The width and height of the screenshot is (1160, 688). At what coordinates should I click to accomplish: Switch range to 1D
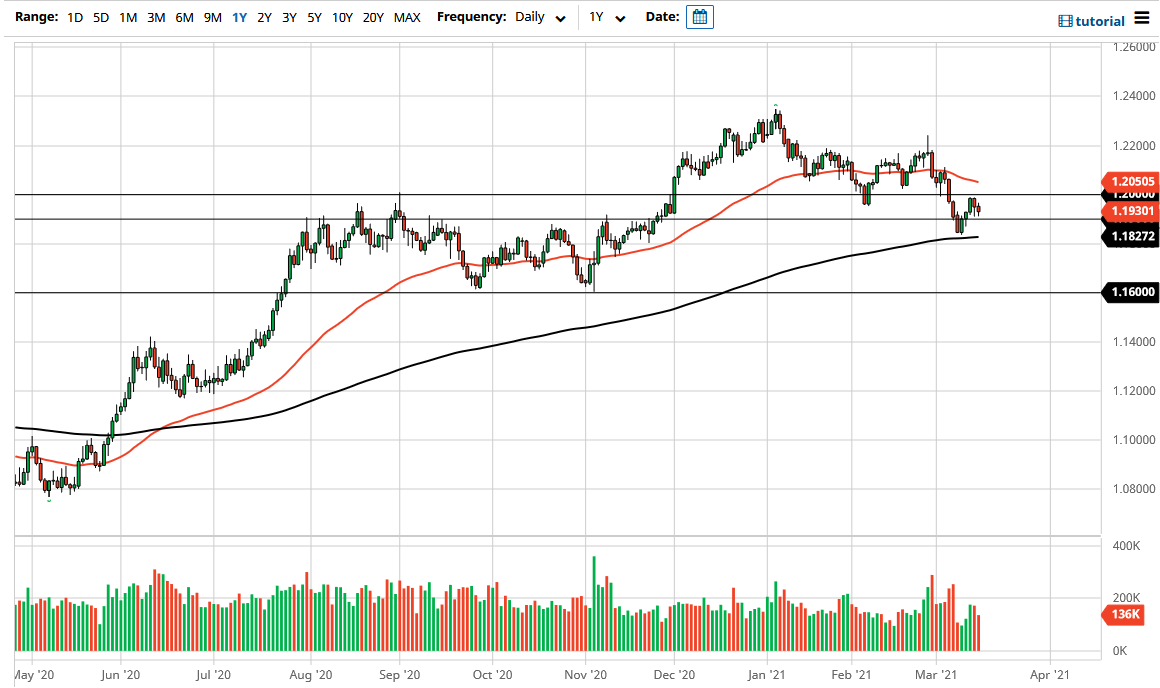coord(73,17)
